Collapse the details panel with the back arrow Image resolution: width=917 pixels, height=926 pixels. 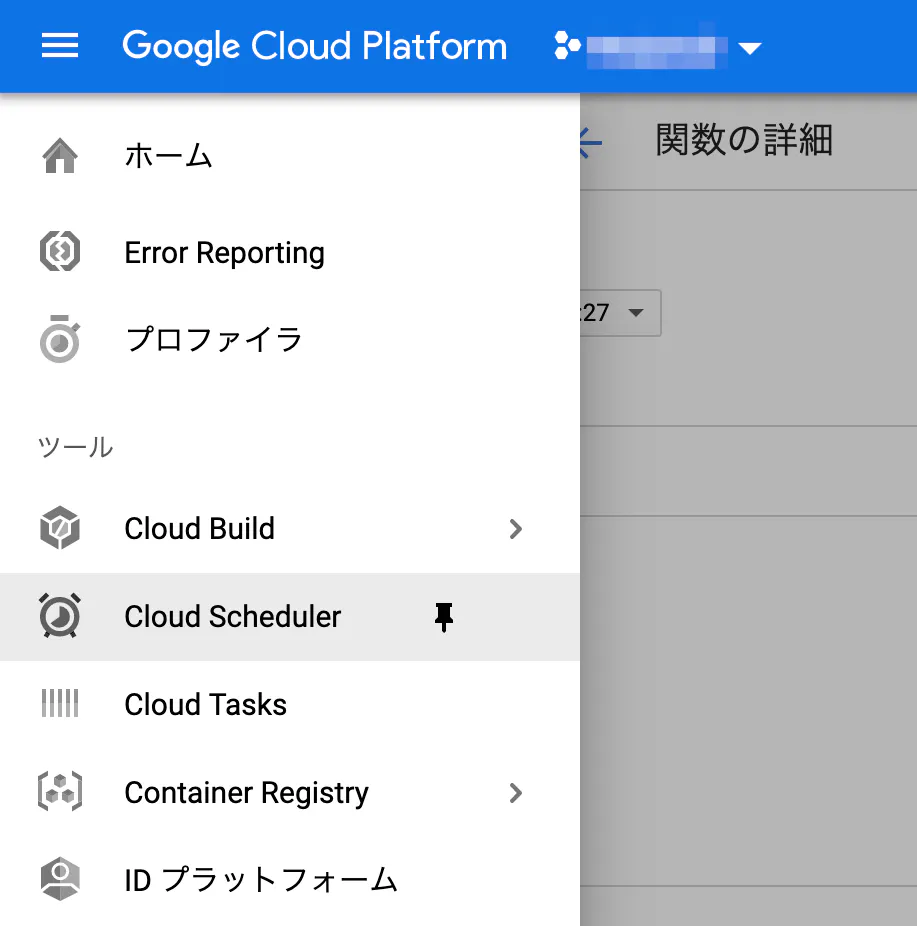tap(590, 143)
